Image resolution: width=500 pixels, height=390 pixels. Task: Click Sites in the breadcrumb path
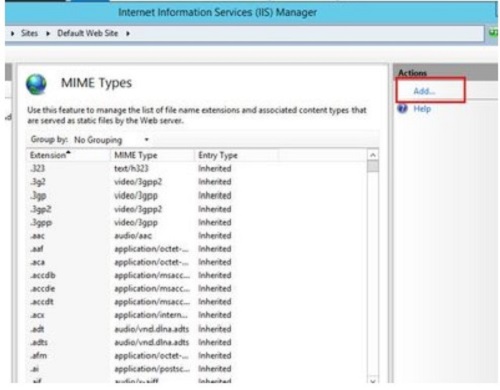pyautogui.click(x=29, y=33)
